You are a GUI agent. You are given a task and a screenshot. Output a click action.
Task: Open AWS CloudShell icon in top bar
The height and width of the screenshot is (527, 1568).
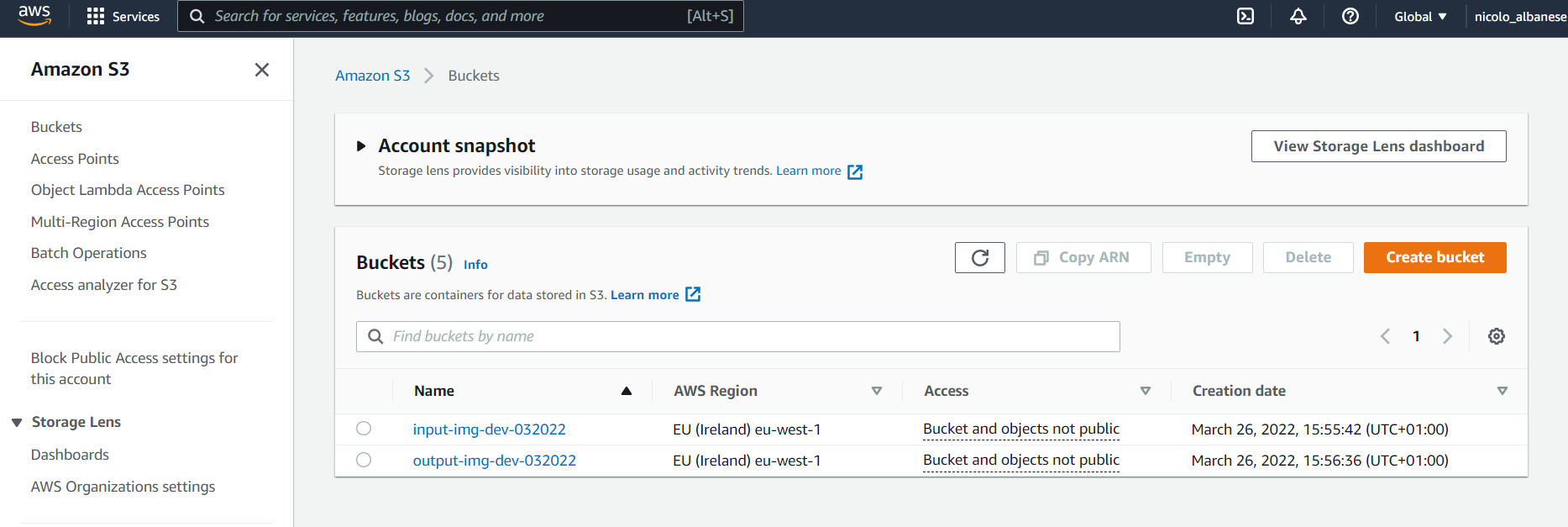[1245, 16]
